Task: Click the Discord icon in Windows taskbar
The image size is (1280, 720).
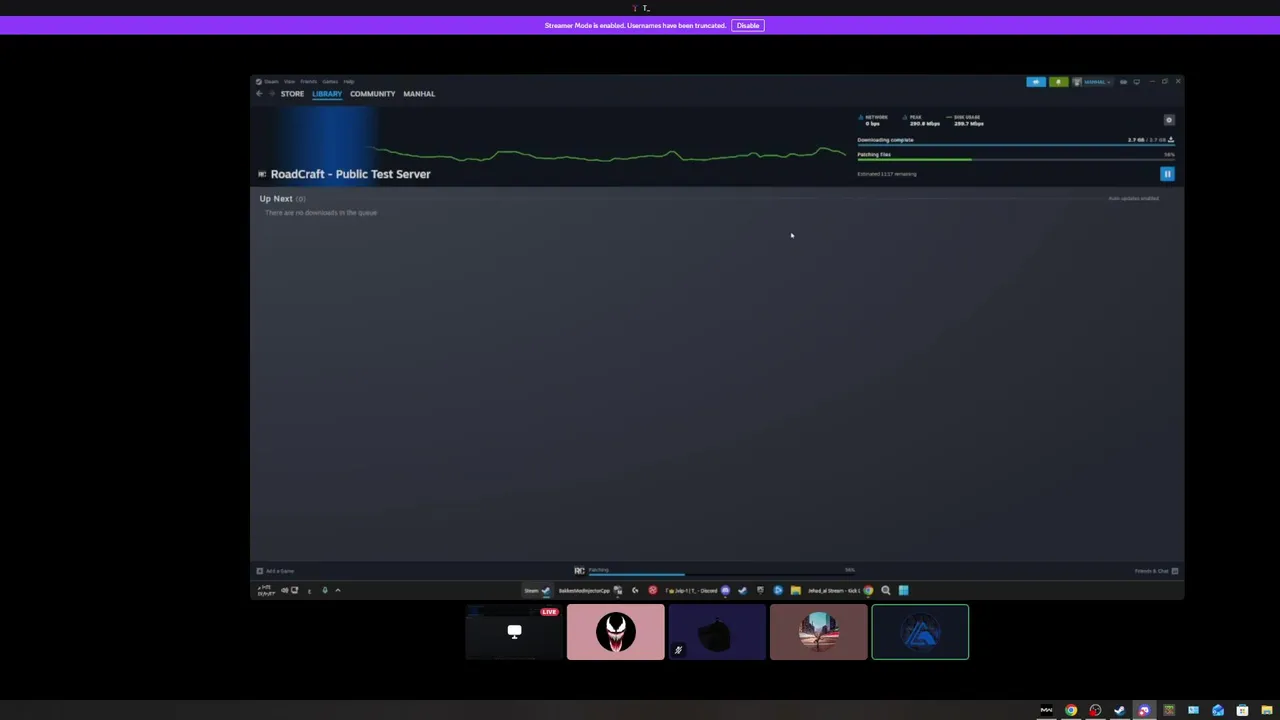Action: pyautogui.click(x=1144, y=710)
